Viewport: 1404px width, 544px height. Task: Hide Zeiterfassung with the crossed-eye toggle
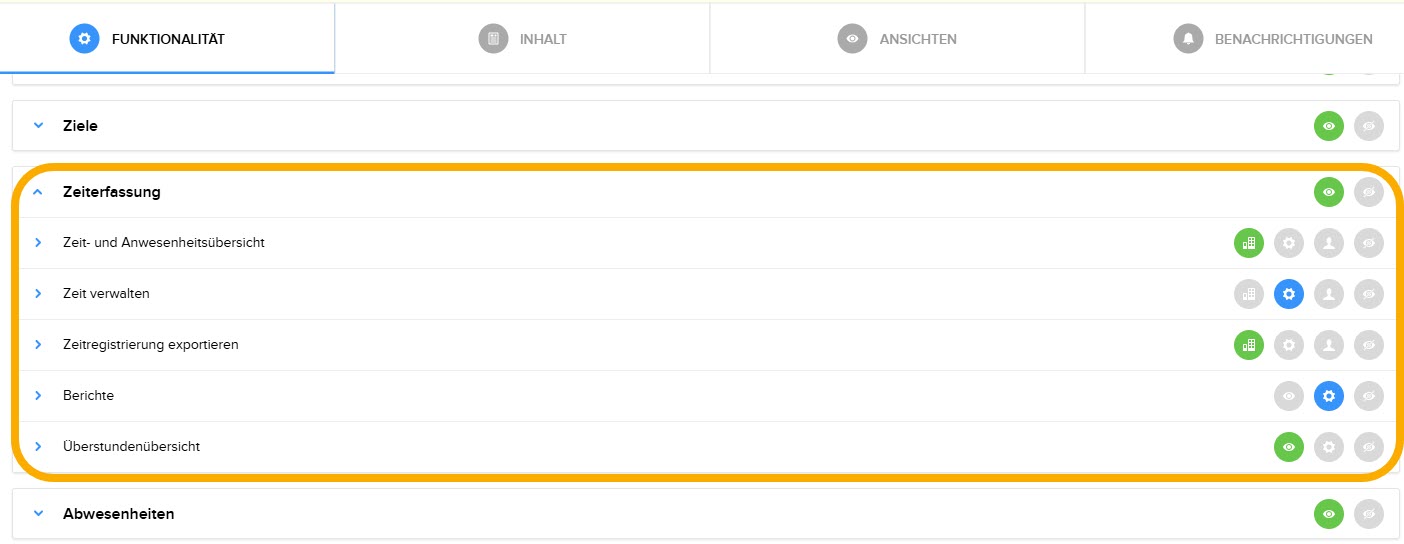1368,192
